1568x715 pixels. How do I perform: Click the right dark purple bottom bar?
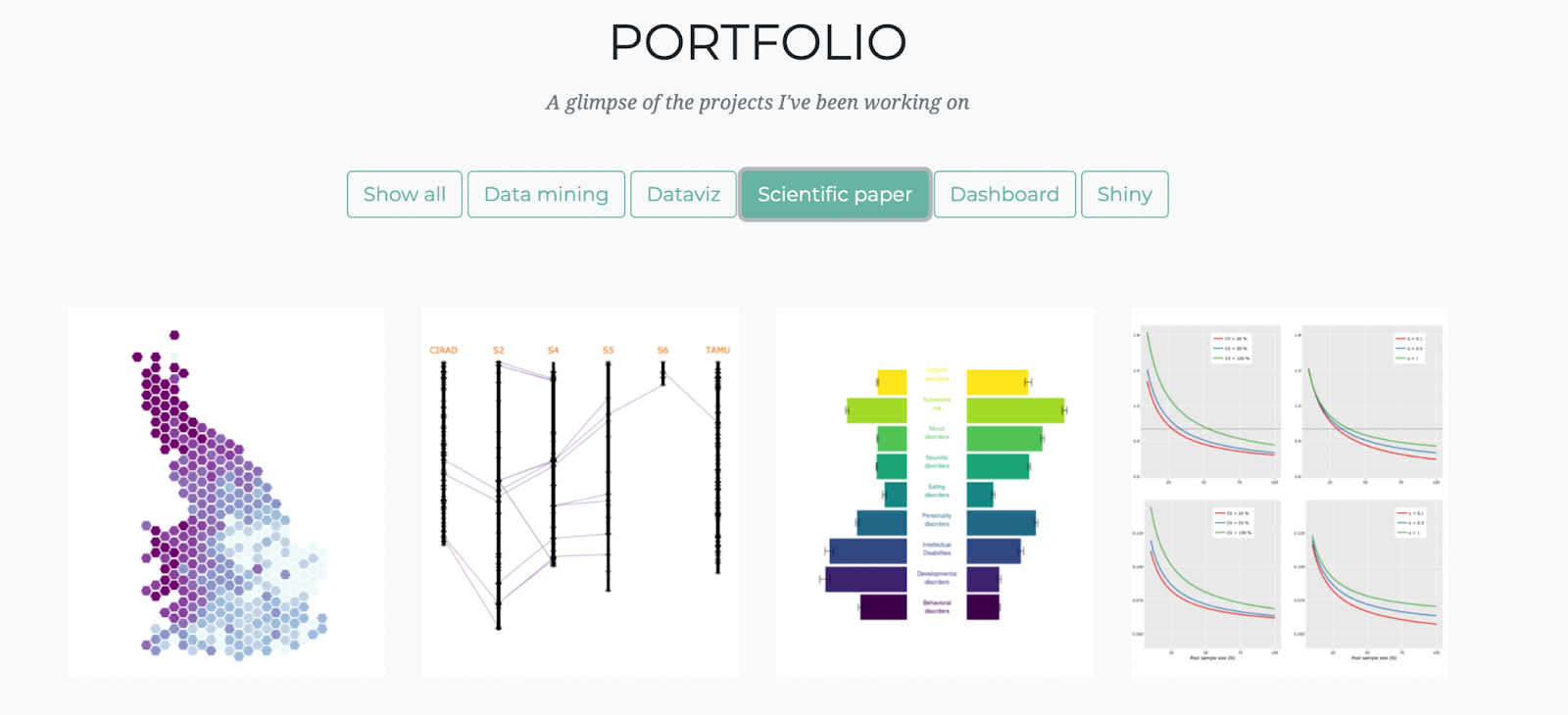tap(983, 607)
